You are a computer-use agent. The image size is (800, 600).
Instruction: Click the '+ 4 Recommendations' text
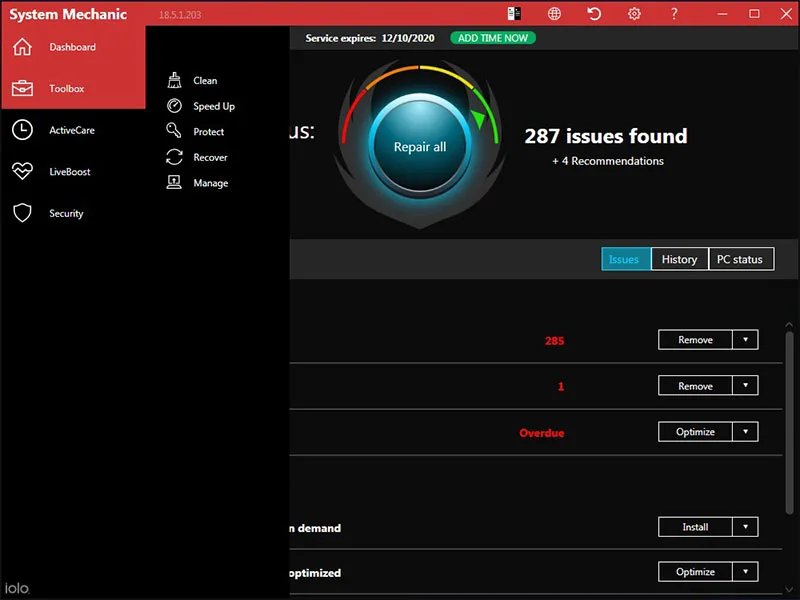(608, 161)
